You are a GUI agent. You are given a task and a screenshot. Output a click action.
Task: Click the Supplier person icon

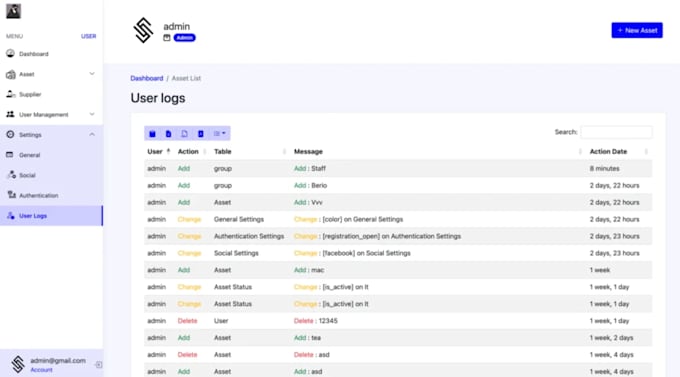click(x=10, y=94)
